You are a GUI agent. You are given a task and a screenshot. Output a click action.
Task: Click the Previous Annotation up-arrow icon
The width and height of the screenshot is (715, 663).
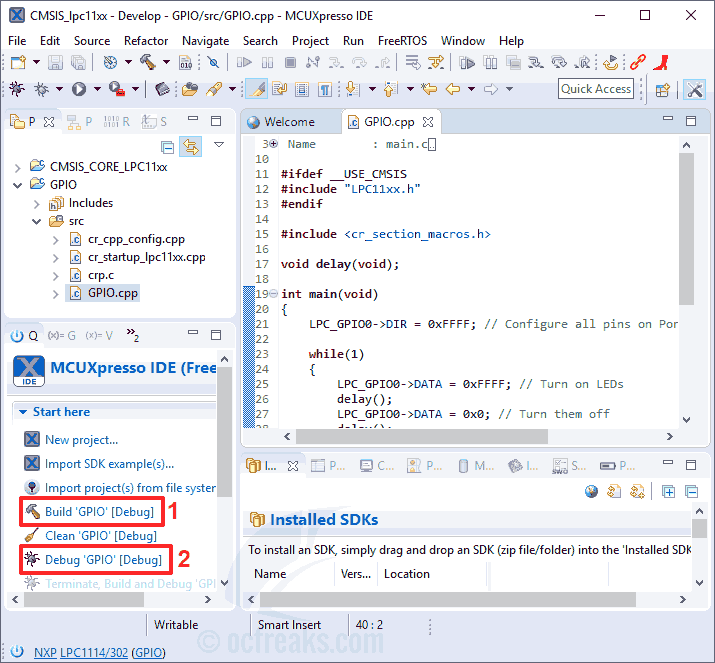pos(391,89)
